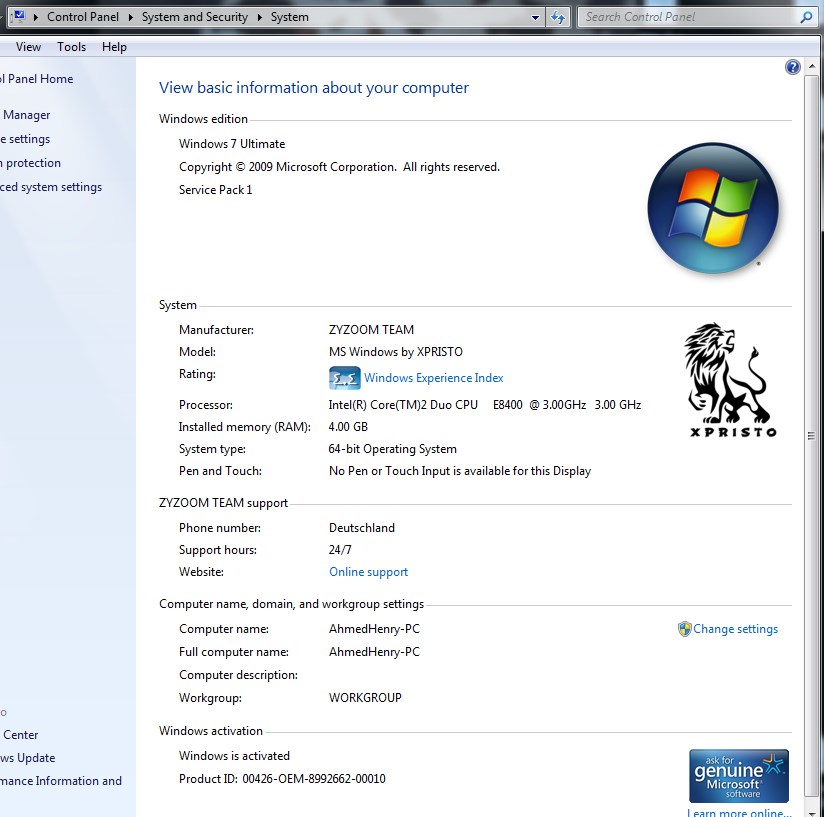
Task: Click the Support hours label
Action: [218, 550]
